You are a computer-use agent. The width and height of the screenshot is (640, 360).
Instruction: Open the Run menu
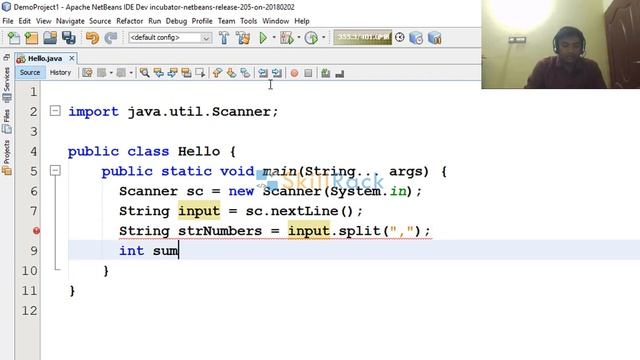pyautogui.click(x=154, y=21)
